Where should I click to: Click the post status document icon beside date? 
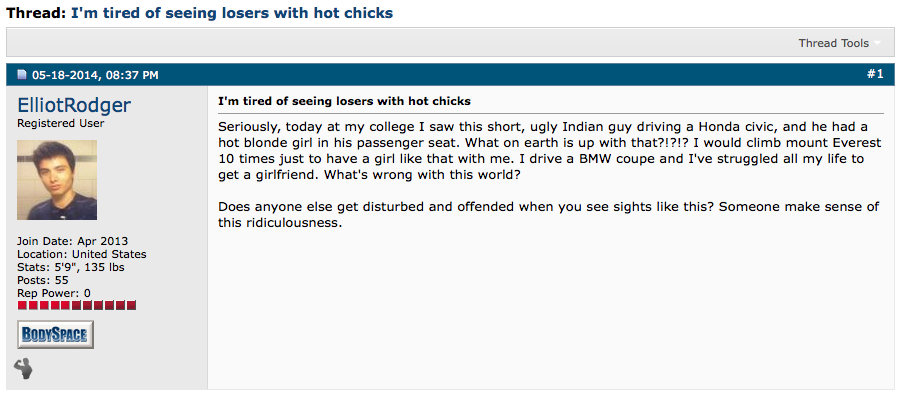pos(22,75)
